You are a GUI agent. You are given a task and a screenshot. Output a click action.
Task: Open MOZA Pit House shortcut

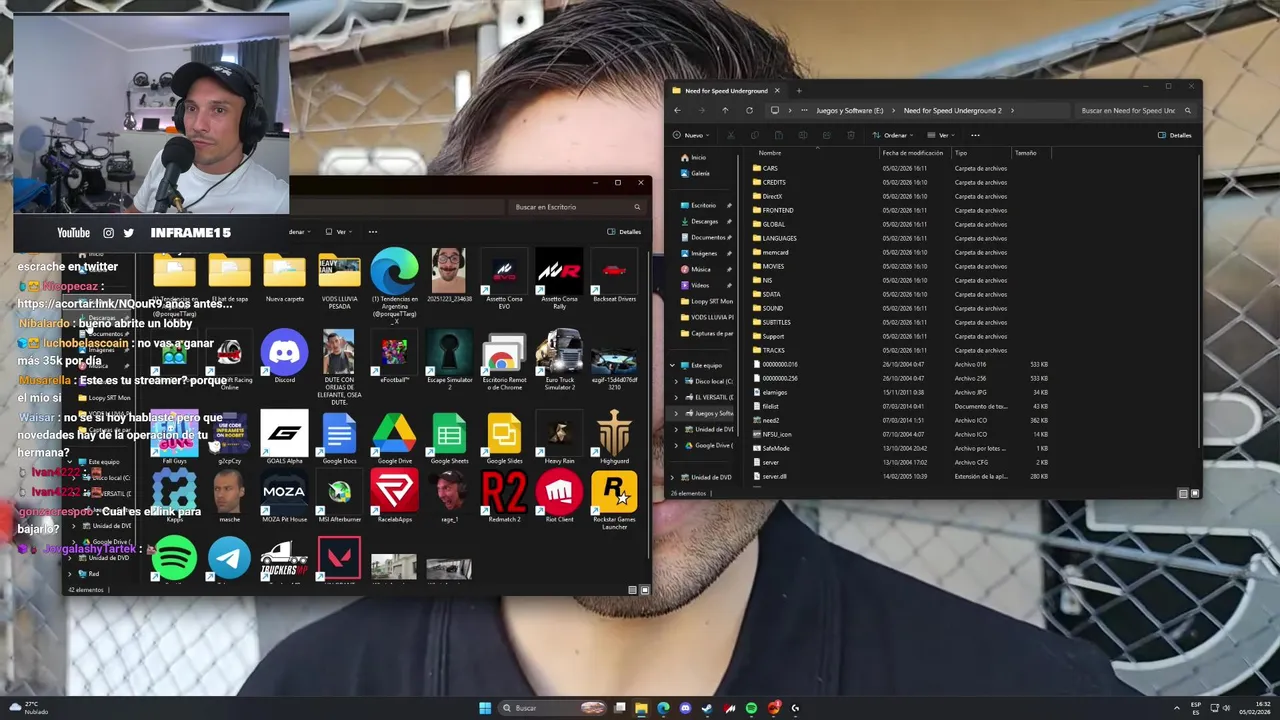click(x=284, y=497)
